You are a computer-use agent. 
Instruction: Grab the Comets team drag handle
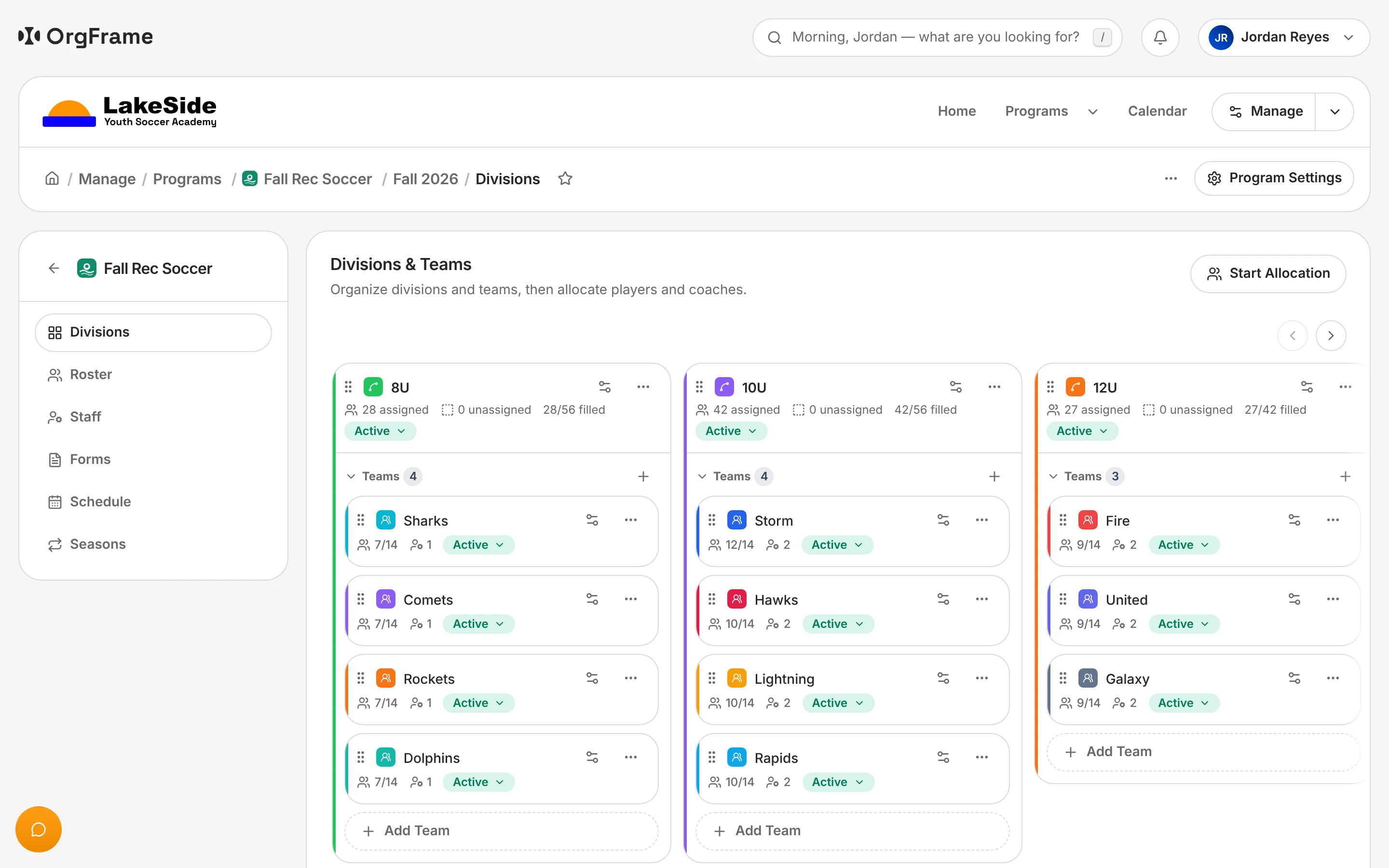click(360, 599)
